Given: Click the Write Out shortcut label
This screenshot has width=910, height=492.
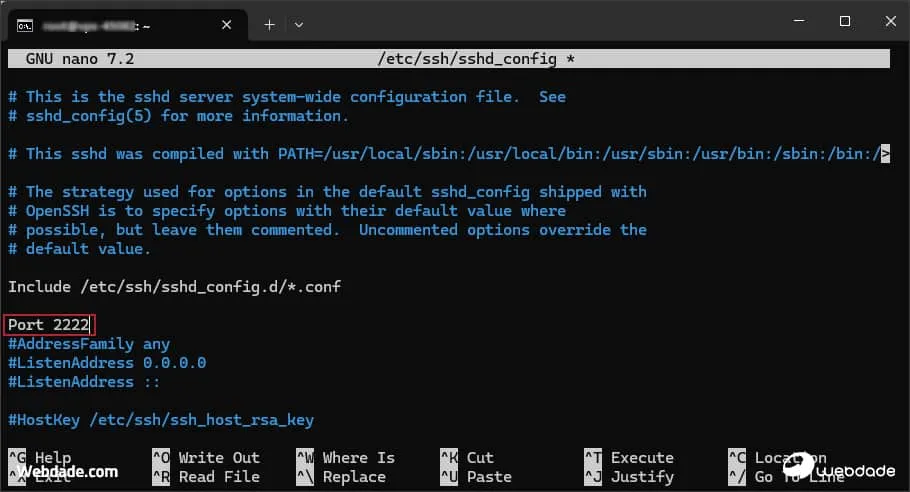Looking at the screenshot, I should (x=219, y=458).
